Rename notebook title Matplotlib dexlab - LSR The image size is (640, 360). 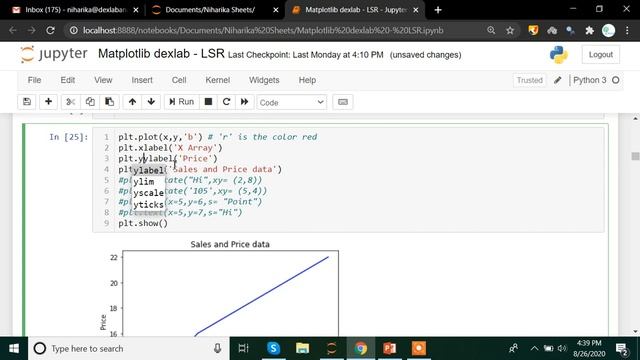click(161, 54)
